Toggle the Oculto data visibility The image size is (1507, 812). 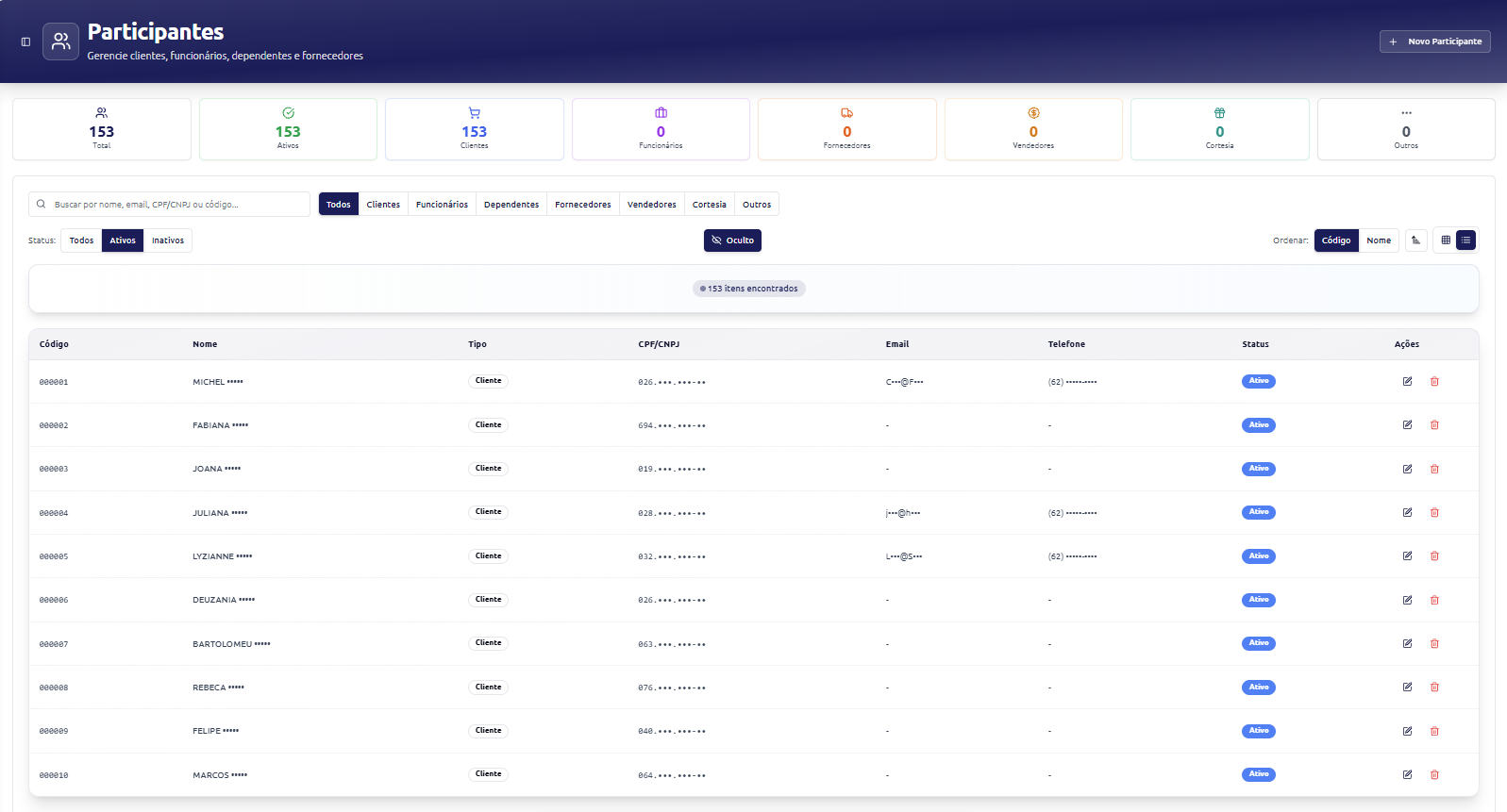click(x=732, y=240)
